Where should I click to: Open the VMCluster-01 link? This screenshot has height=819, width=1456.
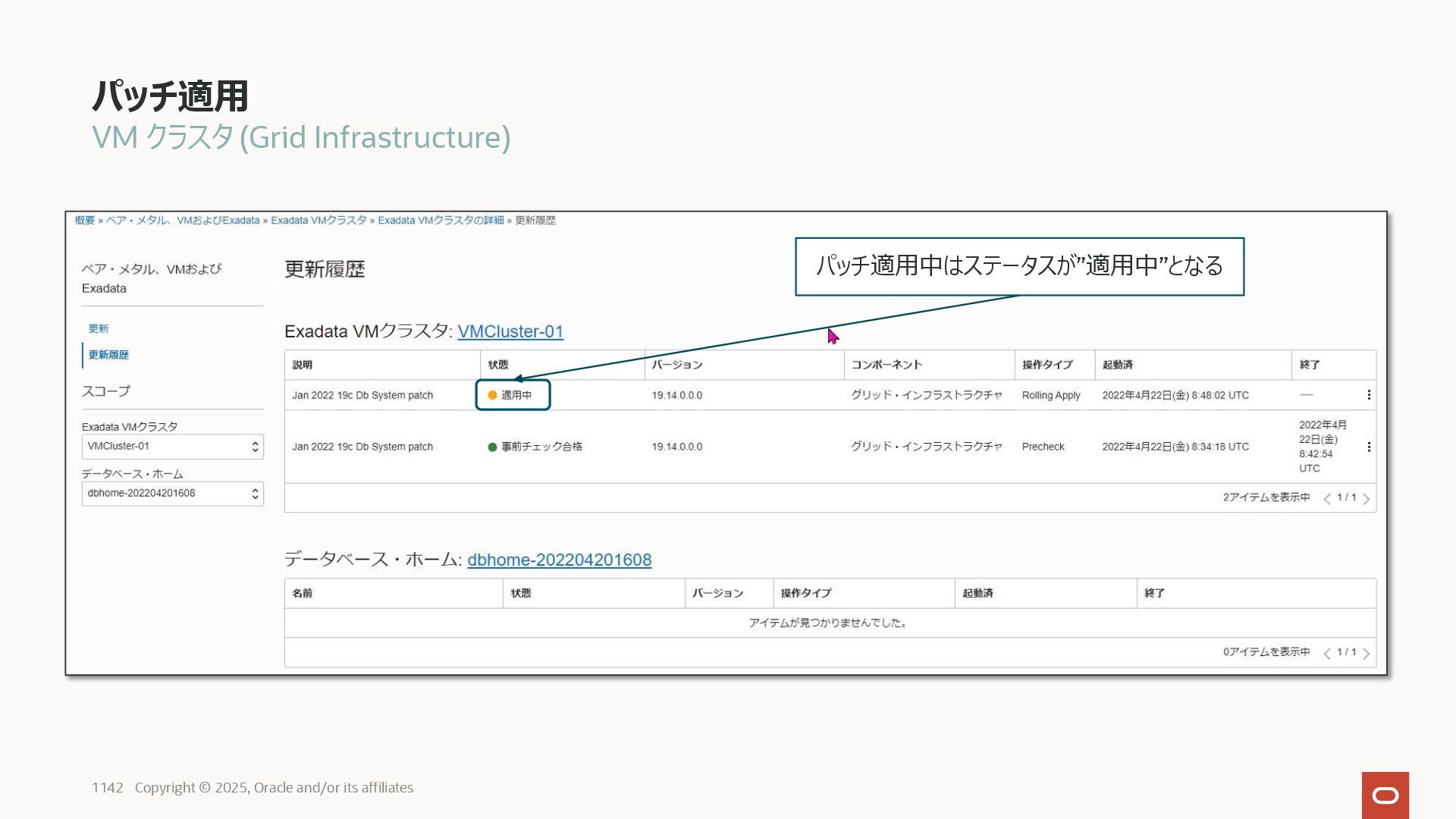tap(510, 331)
